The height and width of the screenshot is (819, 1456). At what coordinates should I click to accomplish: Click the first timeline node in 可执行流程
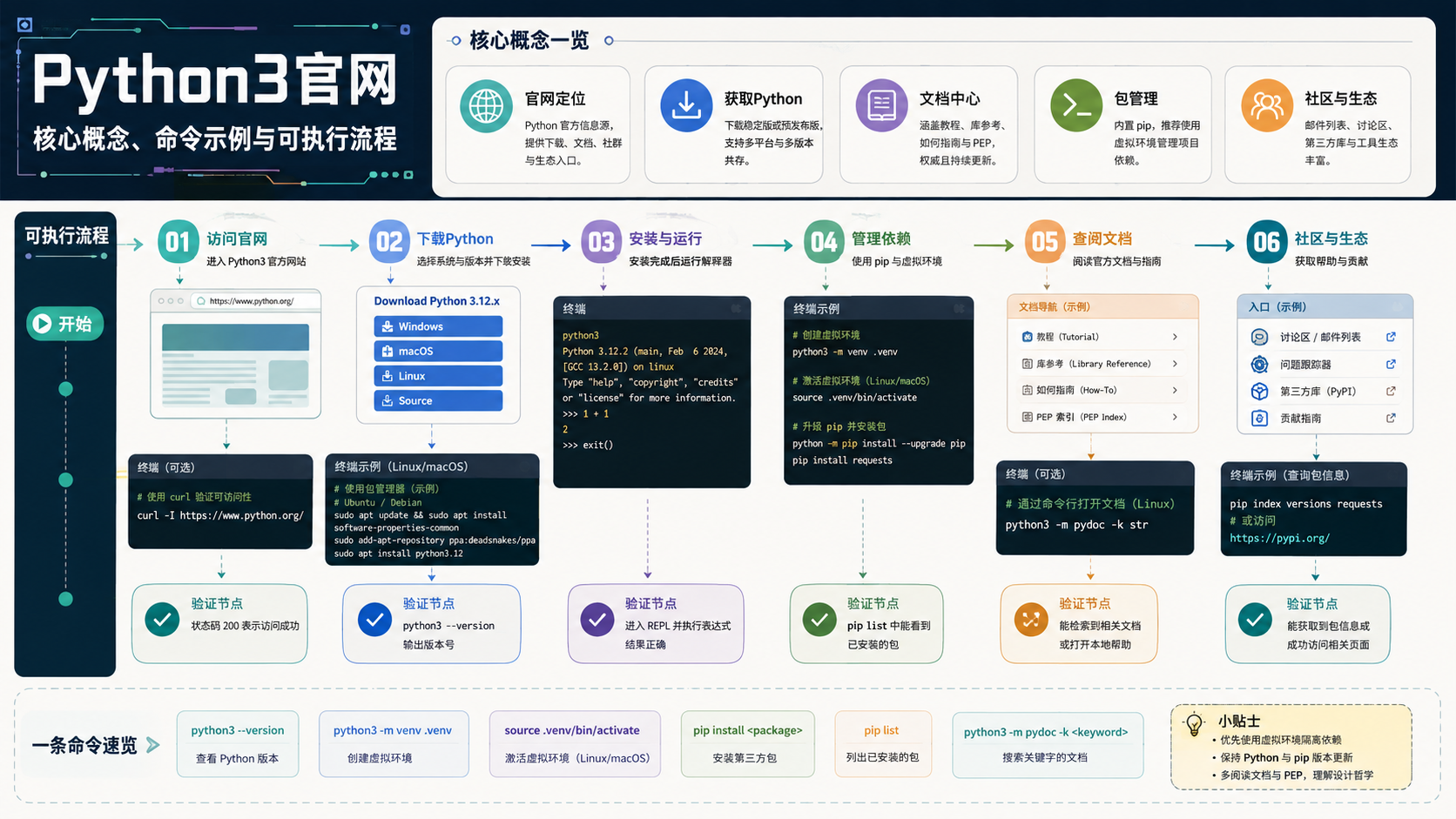(65, 389)
